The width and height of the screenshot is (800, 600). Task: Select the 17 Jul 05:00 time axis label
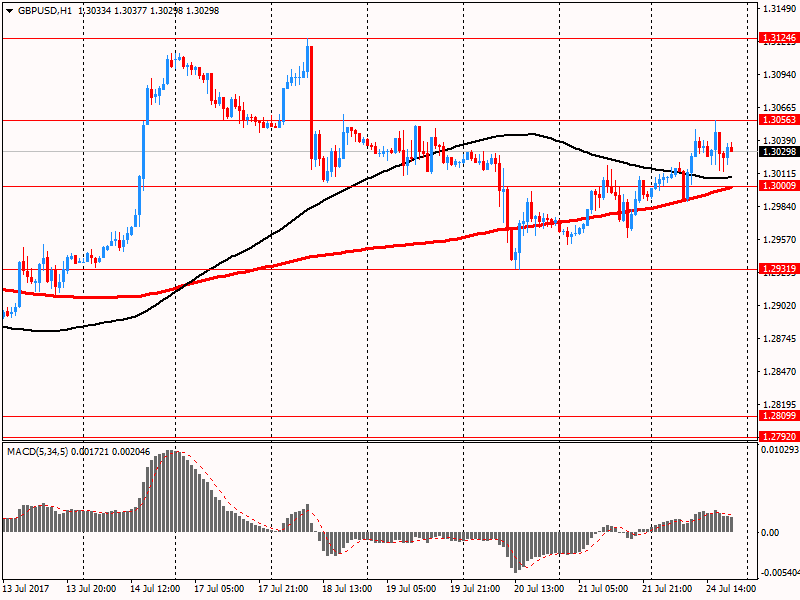tap(219, 589)
